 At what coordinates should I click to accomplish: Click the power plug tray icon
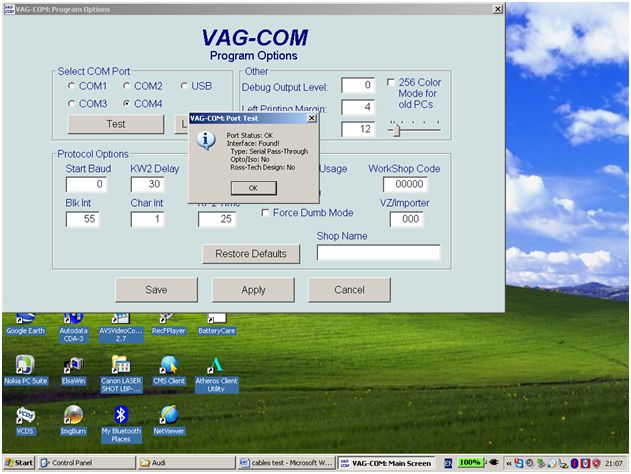click(x=493, y=463)
